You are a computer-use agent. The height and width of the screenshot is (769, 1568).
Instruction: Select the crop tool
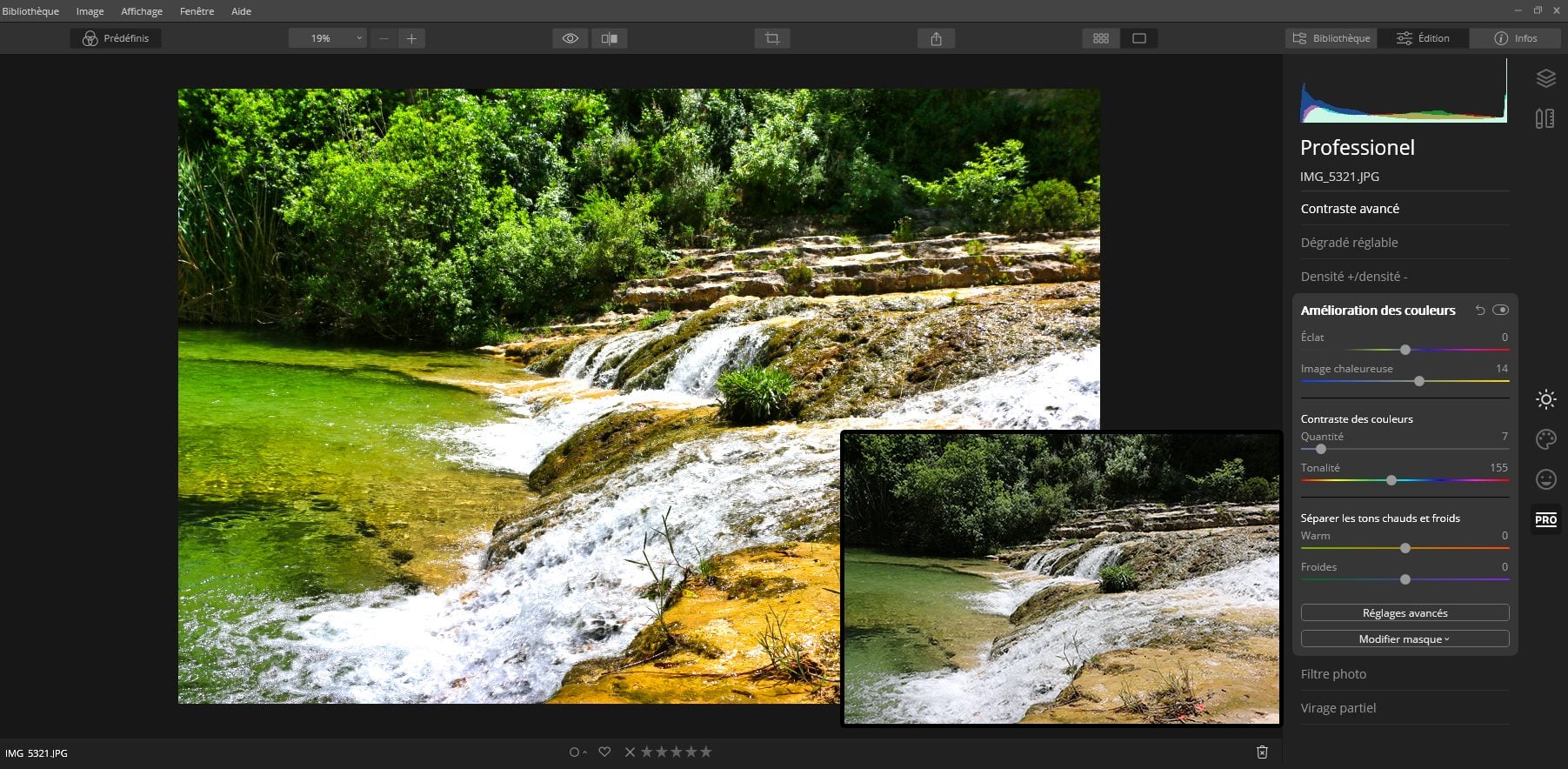tap(772, 38)
